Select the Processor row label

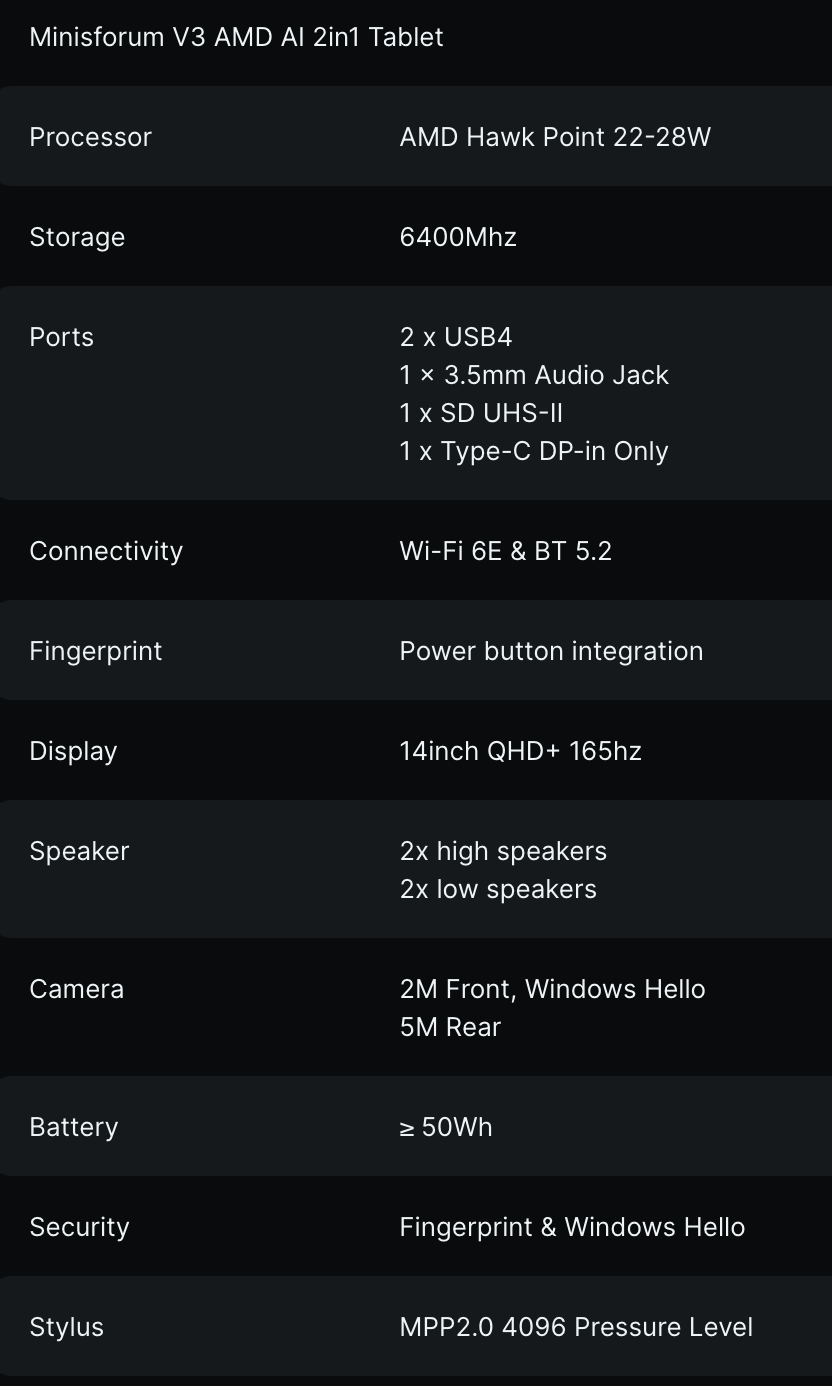(x=90, y=137)
